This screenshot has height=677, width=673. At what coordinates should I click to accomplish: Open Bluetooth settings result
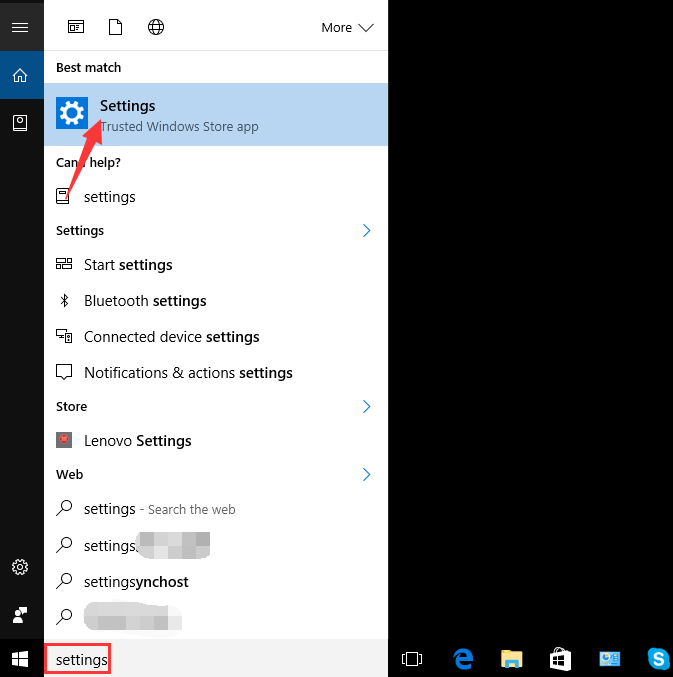tap(145, 301)
